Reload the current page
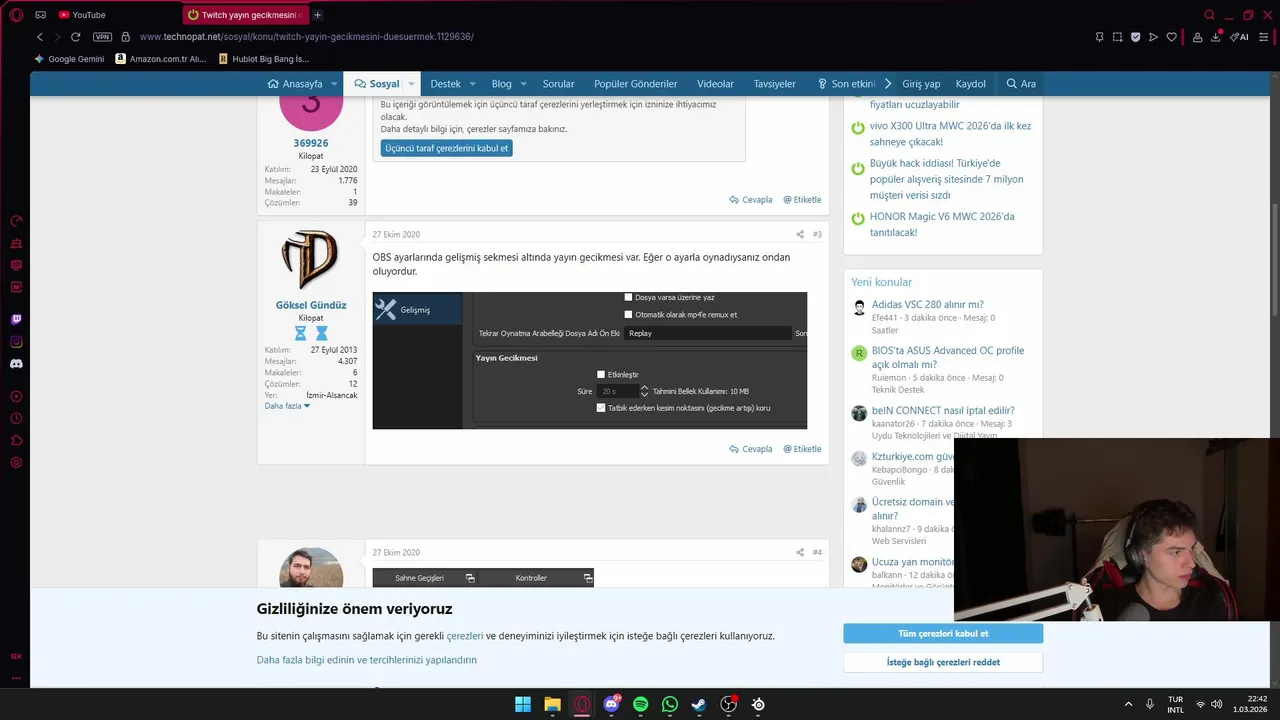The width and height of the screenshot is (1280, 720). pos(75,37)
